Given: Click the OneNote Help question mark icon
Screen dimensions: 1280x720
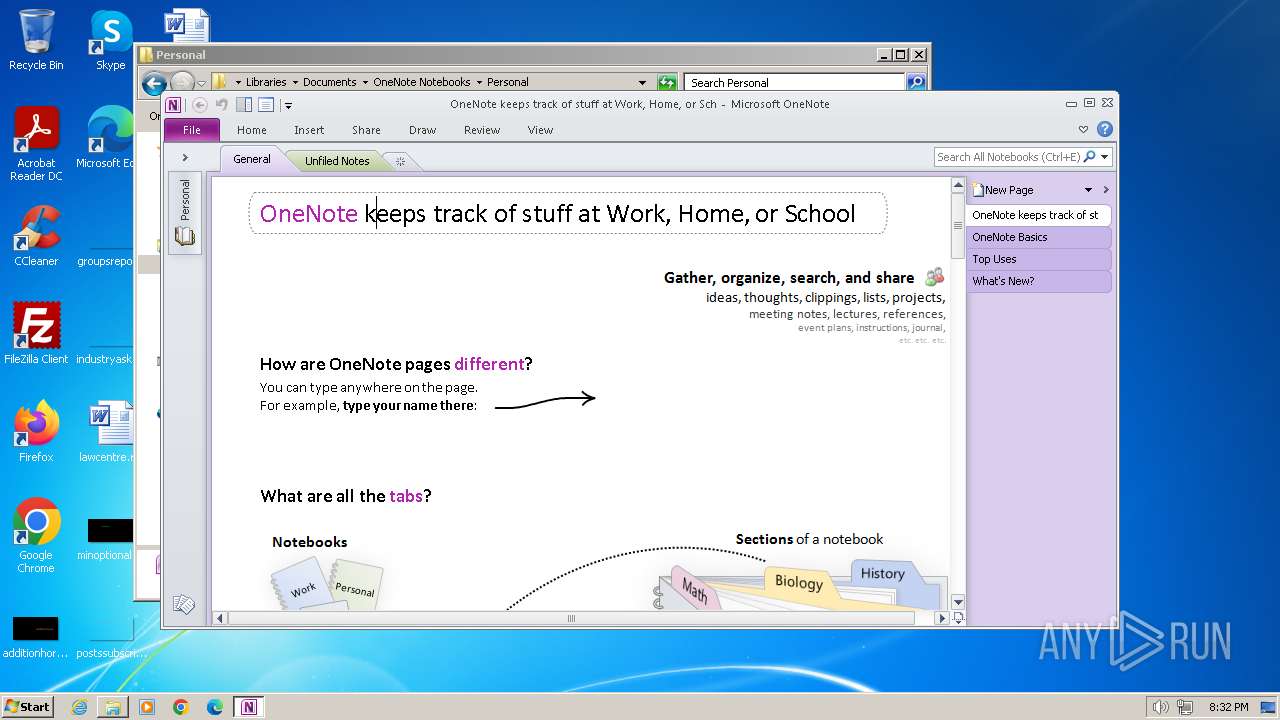Looking at the screenshot, I should coord(1104,129).
